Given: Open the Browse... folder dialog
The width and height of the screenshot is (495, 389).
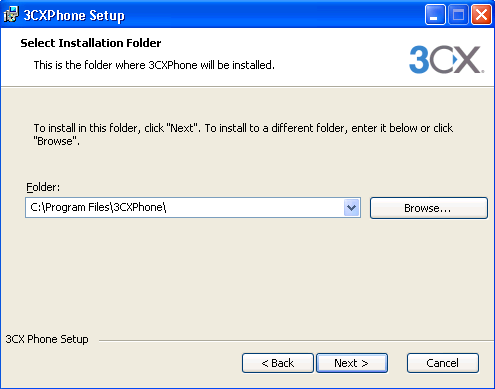Looking at the screenshot, I should point(429,208).
